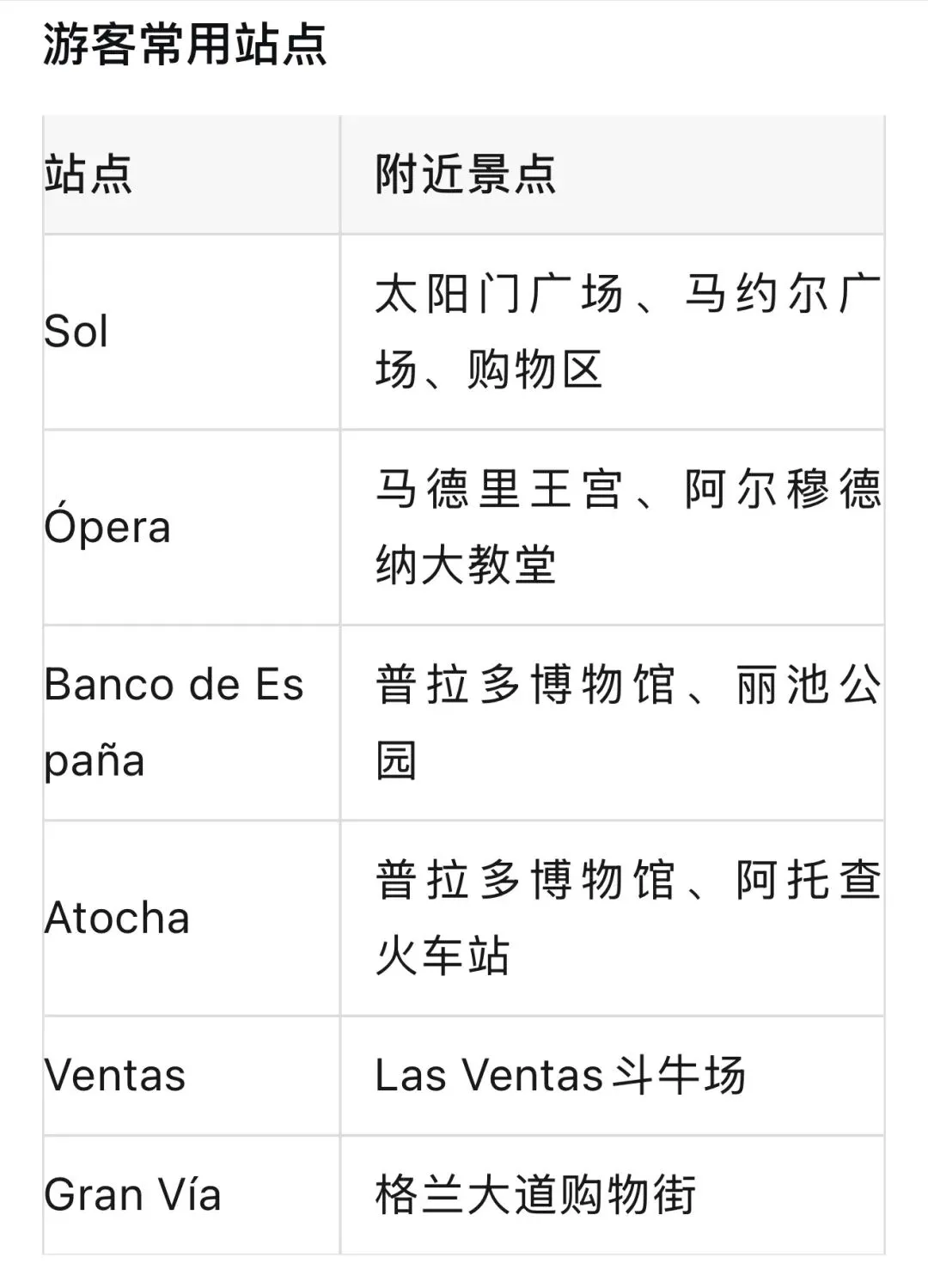
Task: Click 火车站 text in the Atocha row
Action: (x=443, y=956)
